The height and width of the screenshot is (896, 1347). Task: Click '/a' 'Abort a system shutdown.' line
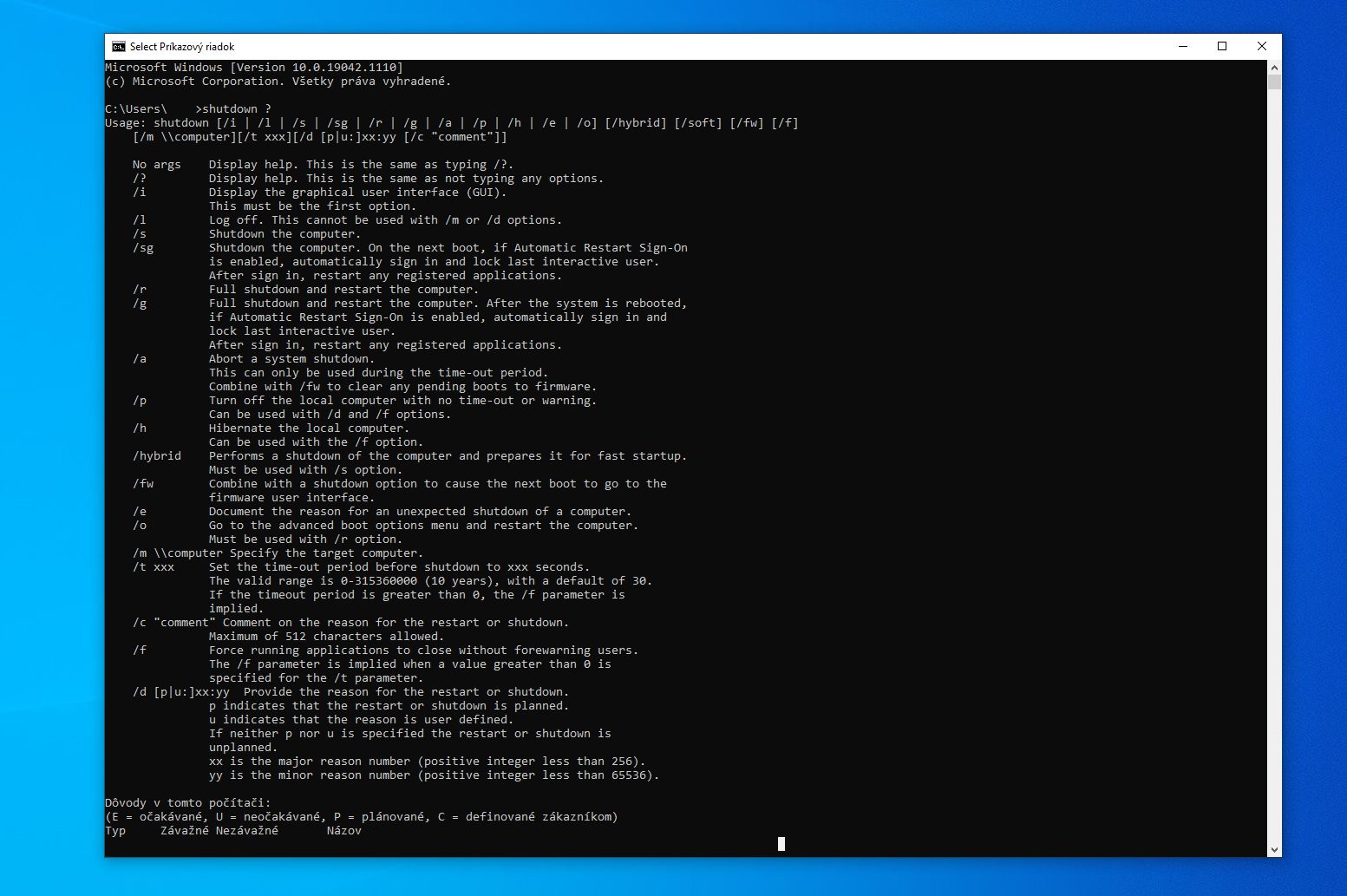[x=254, y=359]
